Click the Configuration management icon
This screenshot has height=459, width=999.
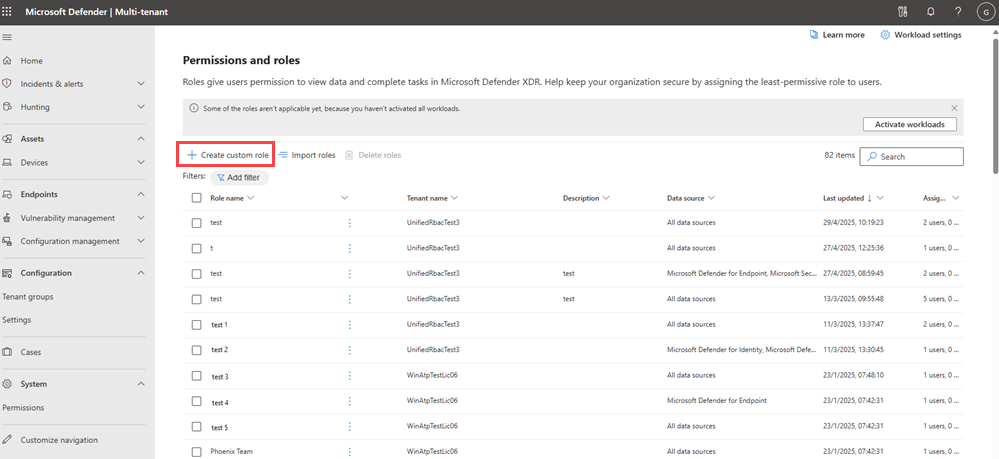pos(8,241)
